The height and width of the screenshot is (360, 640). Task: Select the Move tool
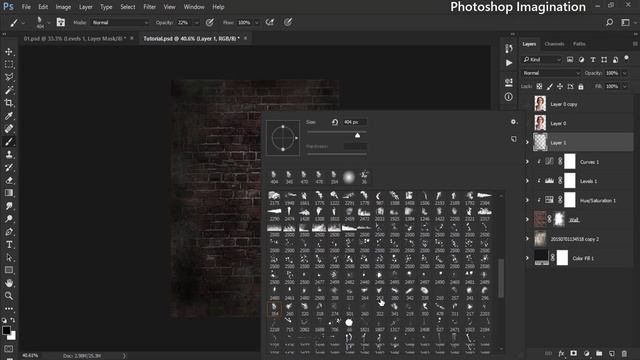click(9, 52)
